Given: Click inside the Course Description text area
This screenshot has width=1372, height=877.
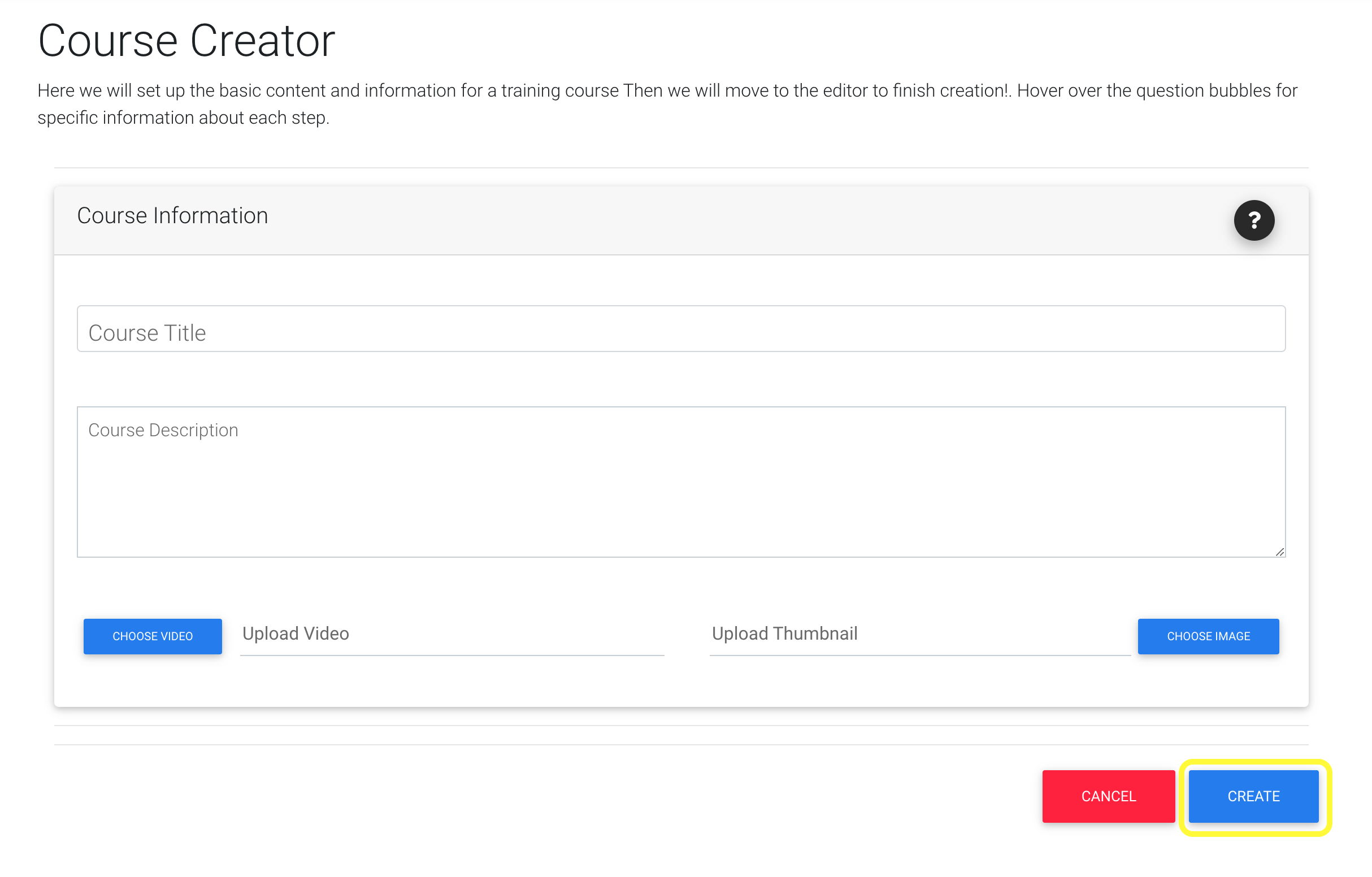Looking at the screenshot, I should [x=681, y=481].
